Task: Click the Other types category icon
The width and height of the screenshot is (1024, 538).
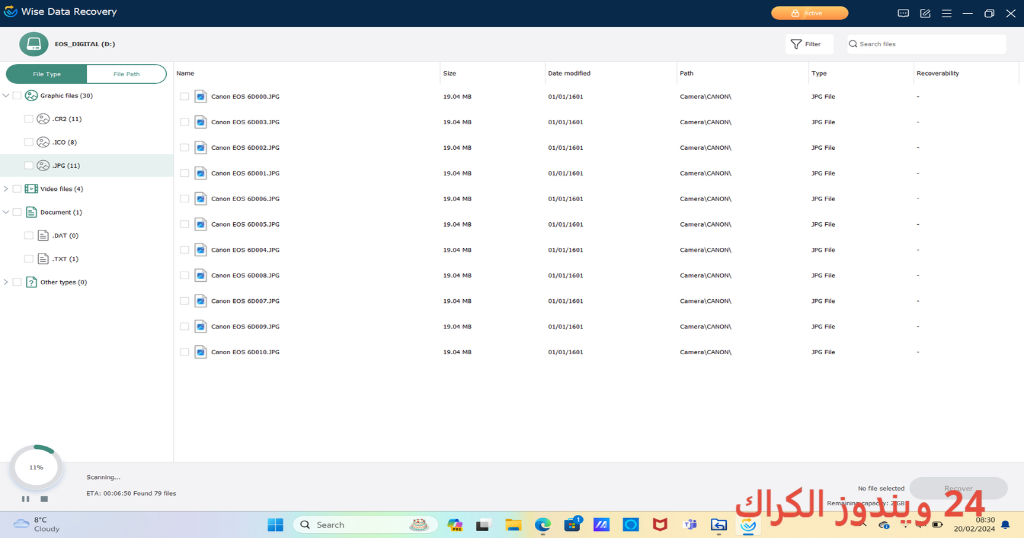Action: click(x=31, y=282)
